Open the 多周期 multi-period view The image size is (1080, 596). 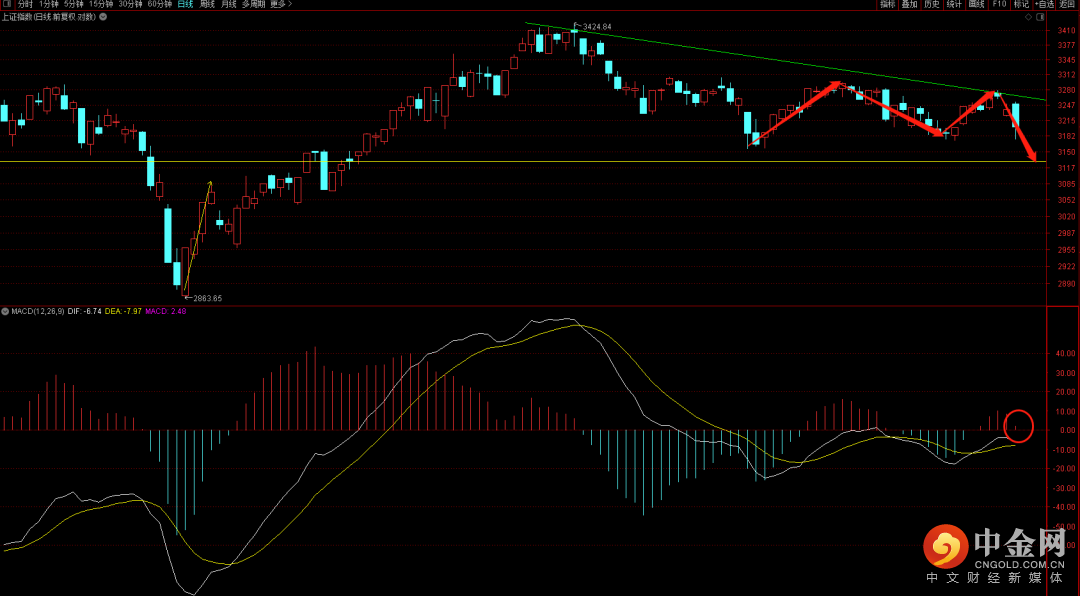click(x=253, y=4)
